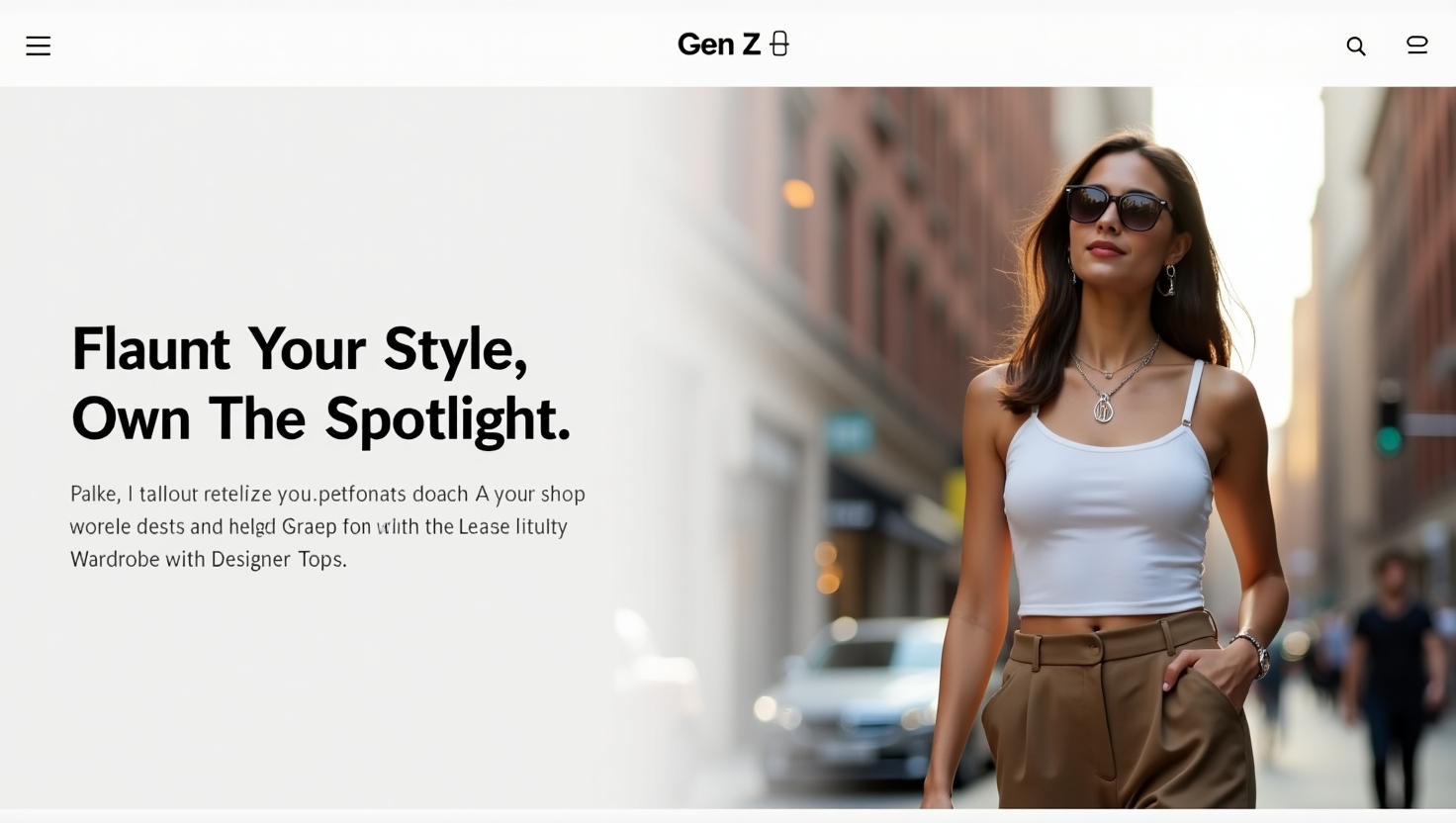Click the hoop earring on the model
This screenshot has width=1456, height=823.
coord(1168,280)
